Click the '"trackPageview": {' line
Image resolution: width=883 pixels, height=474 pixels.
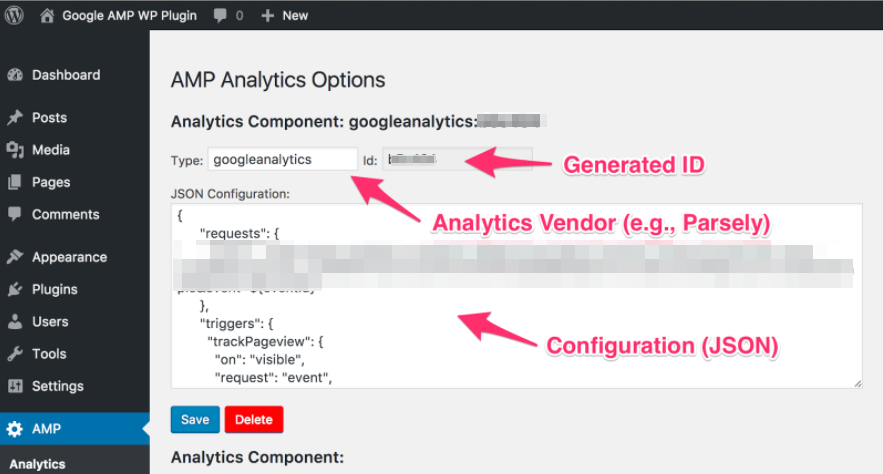[265, 342]
